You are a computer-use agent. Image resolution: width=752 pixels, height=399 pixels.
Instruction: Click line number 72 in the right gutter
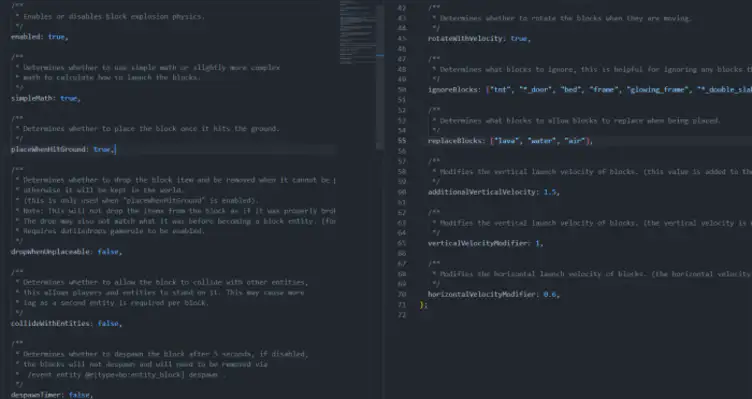pyautogui.click(x=401, y=315)
